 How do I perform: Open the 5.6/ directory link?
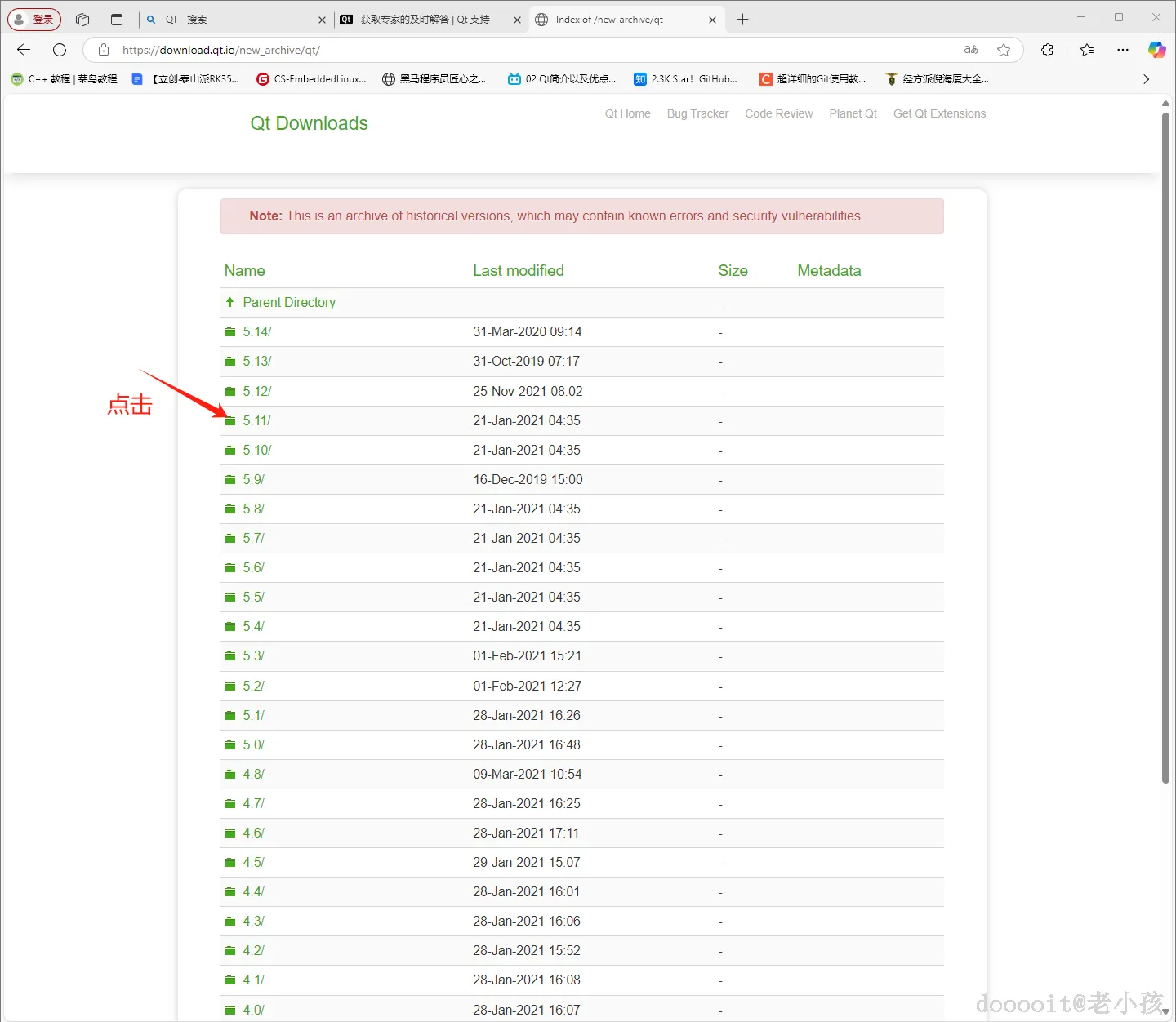(253, 567)
